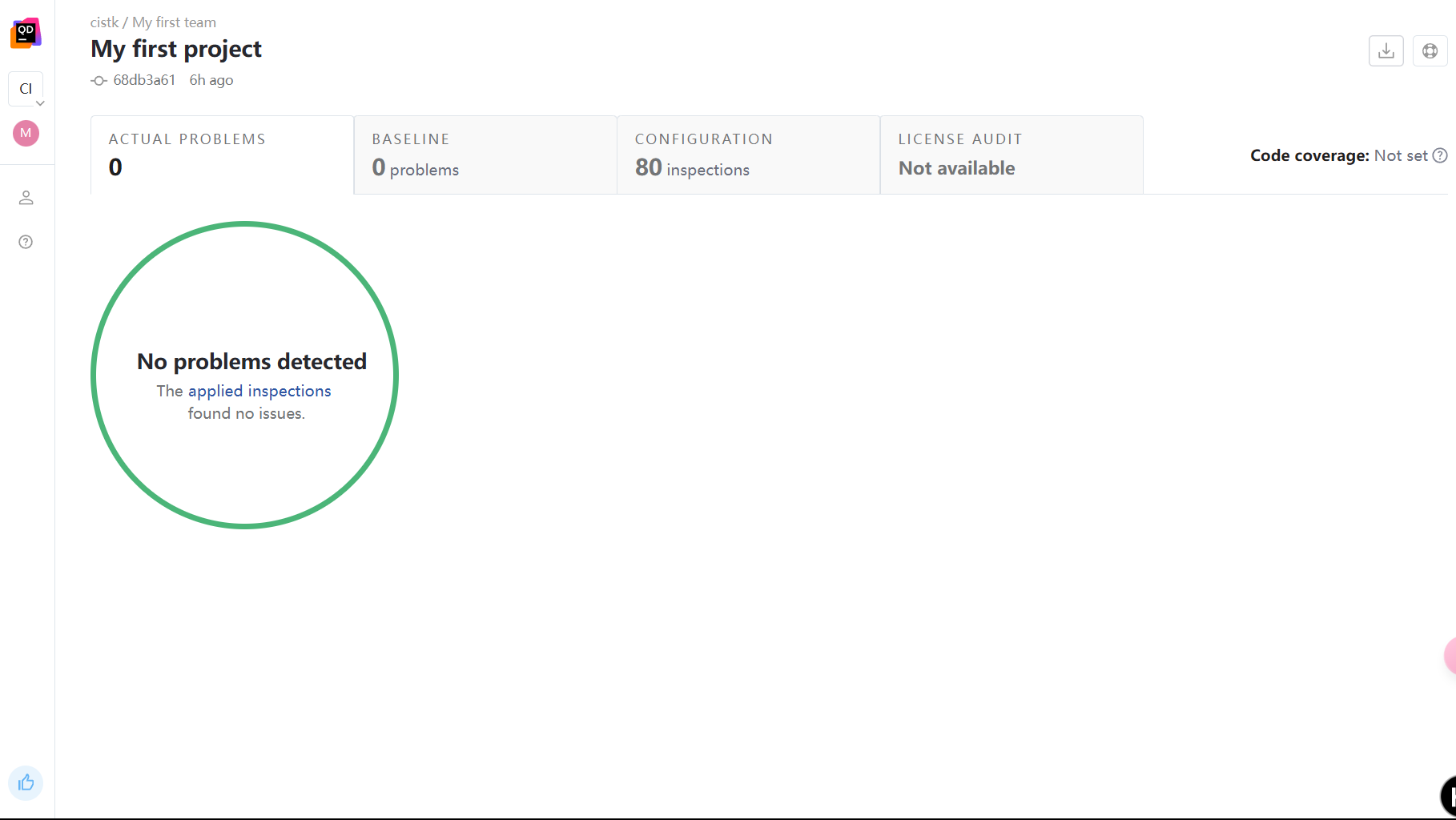Show code coverage help tooltip icon
This screenshot has height=820, width=1456.
1440,155
